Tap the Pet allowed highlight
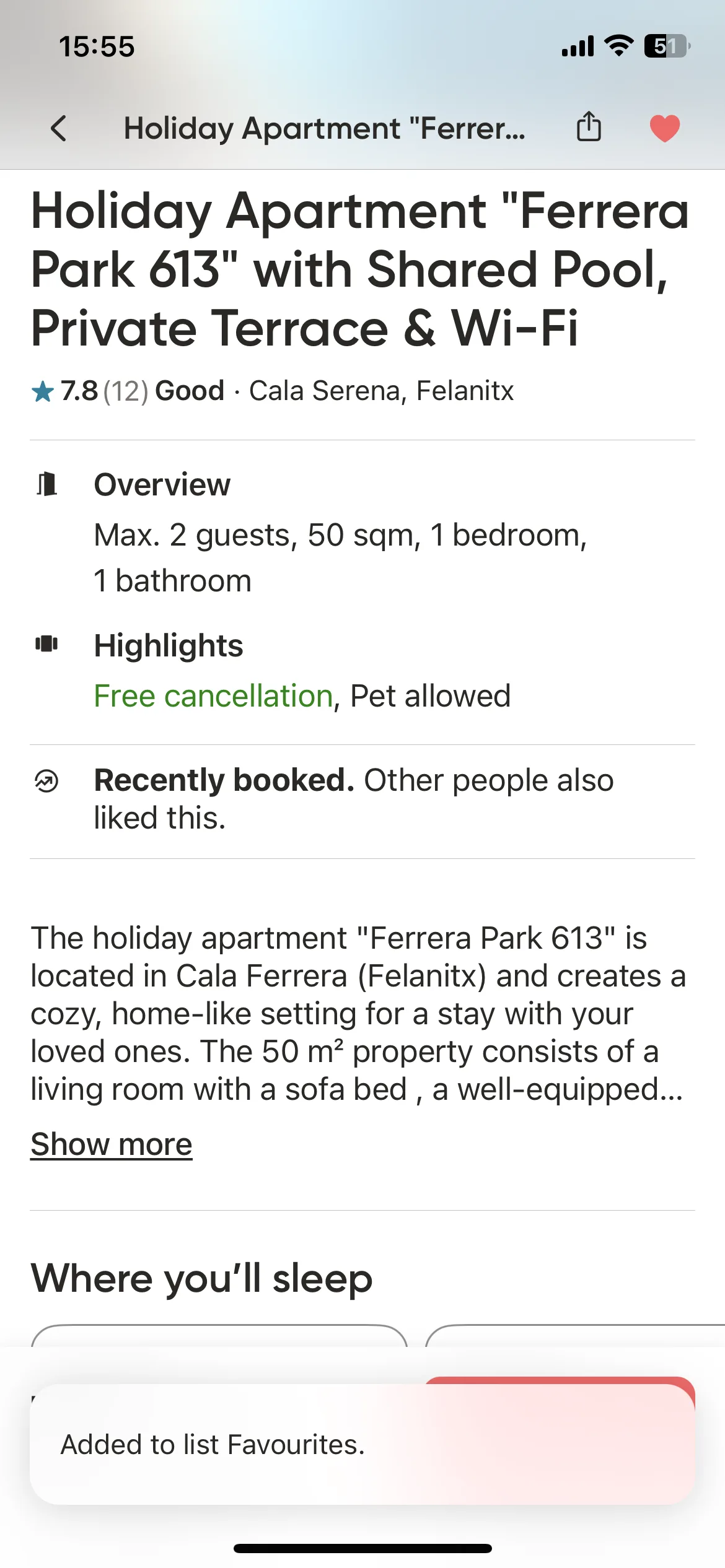 pos(430,695)
